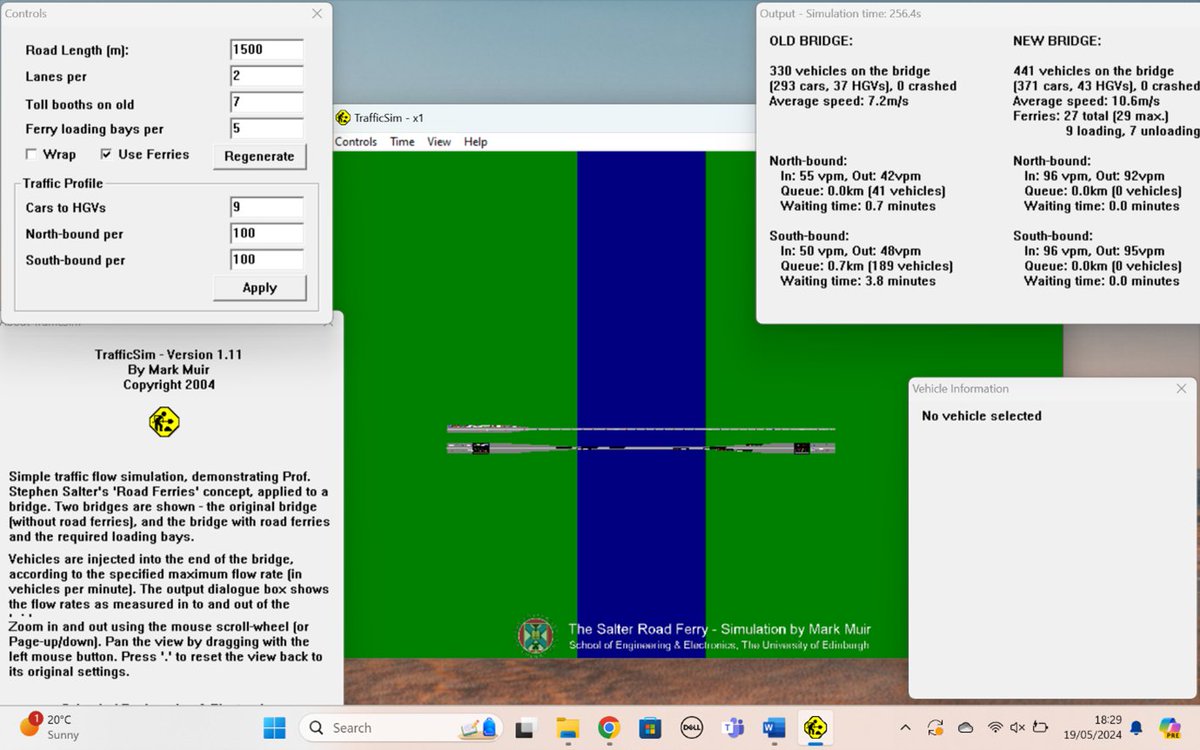The image size is (1200, 750).
Task: Click 'No vehicle selected' text
Action: 981,416
